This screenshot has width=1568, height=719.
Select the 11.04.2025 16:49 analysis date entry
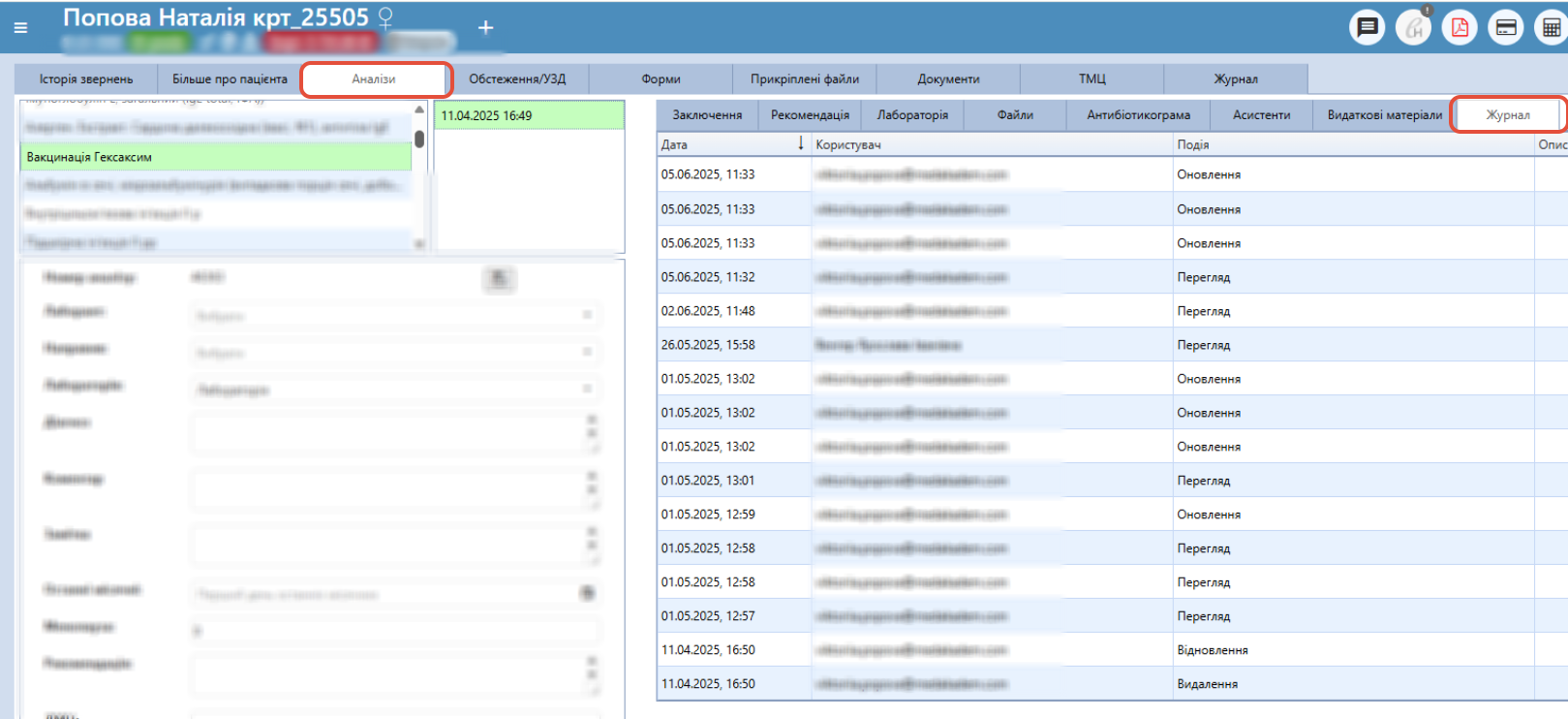tap(529, 115)
